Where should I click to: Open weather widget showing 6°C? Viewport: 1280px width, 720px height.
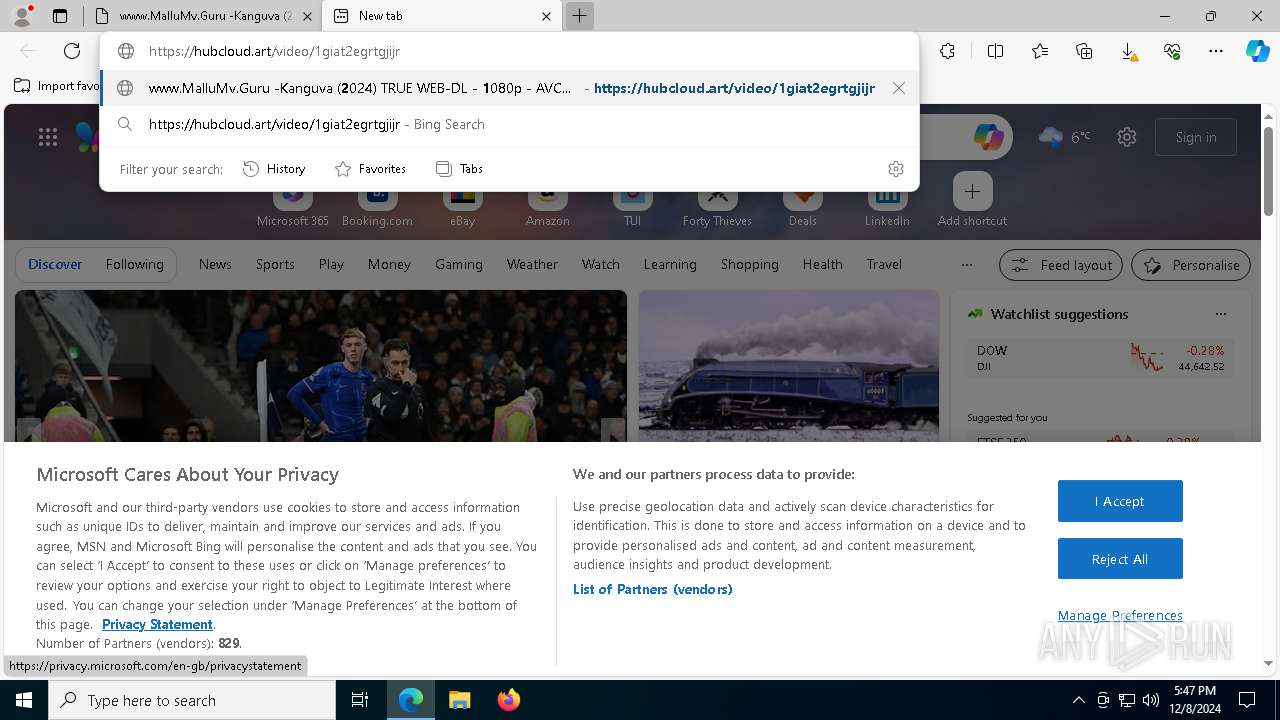1065,137
